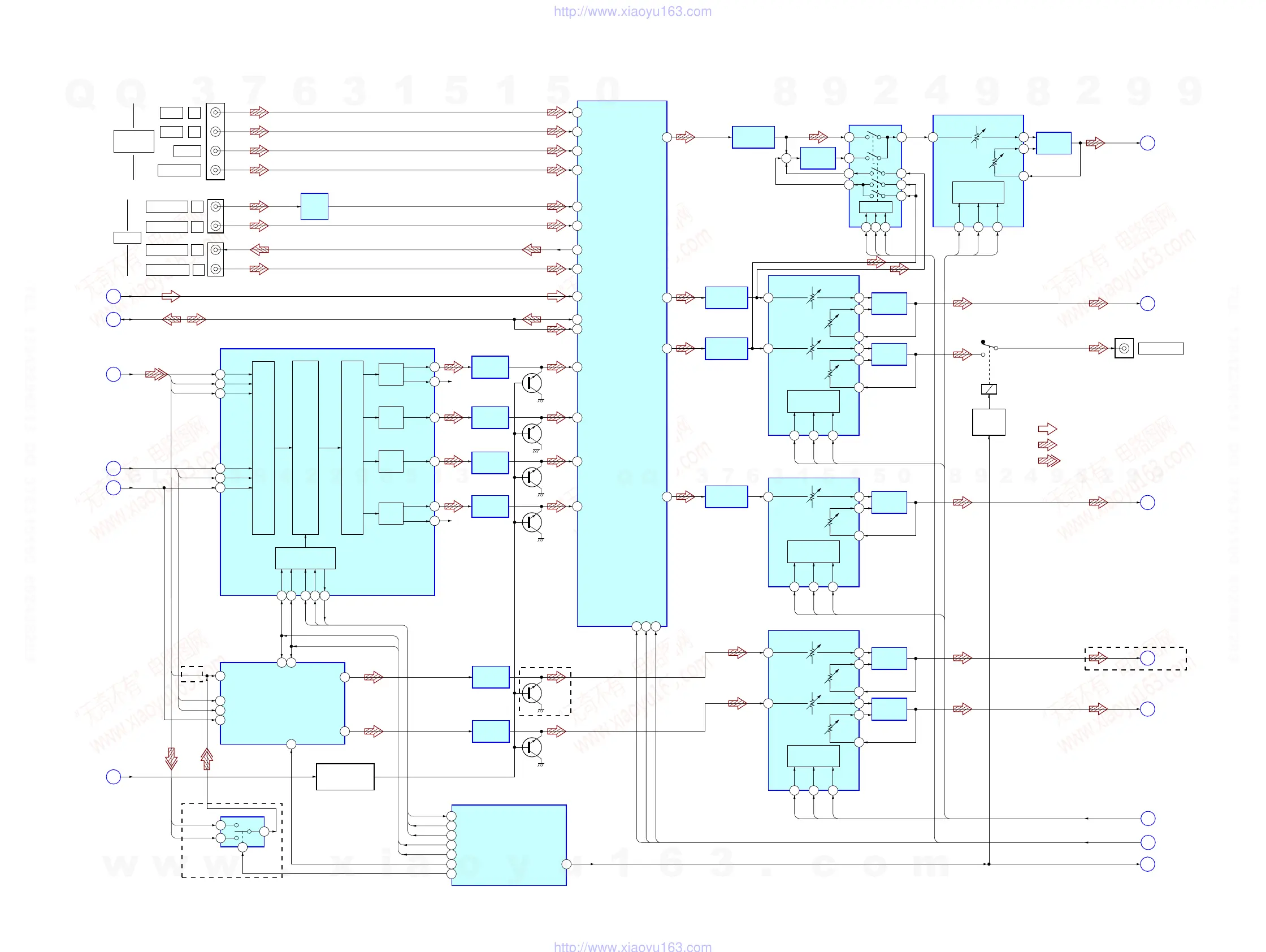Click the downward hatched arrow near bottom left
This screenshot has width=1266, height=952.
point(171,759)
